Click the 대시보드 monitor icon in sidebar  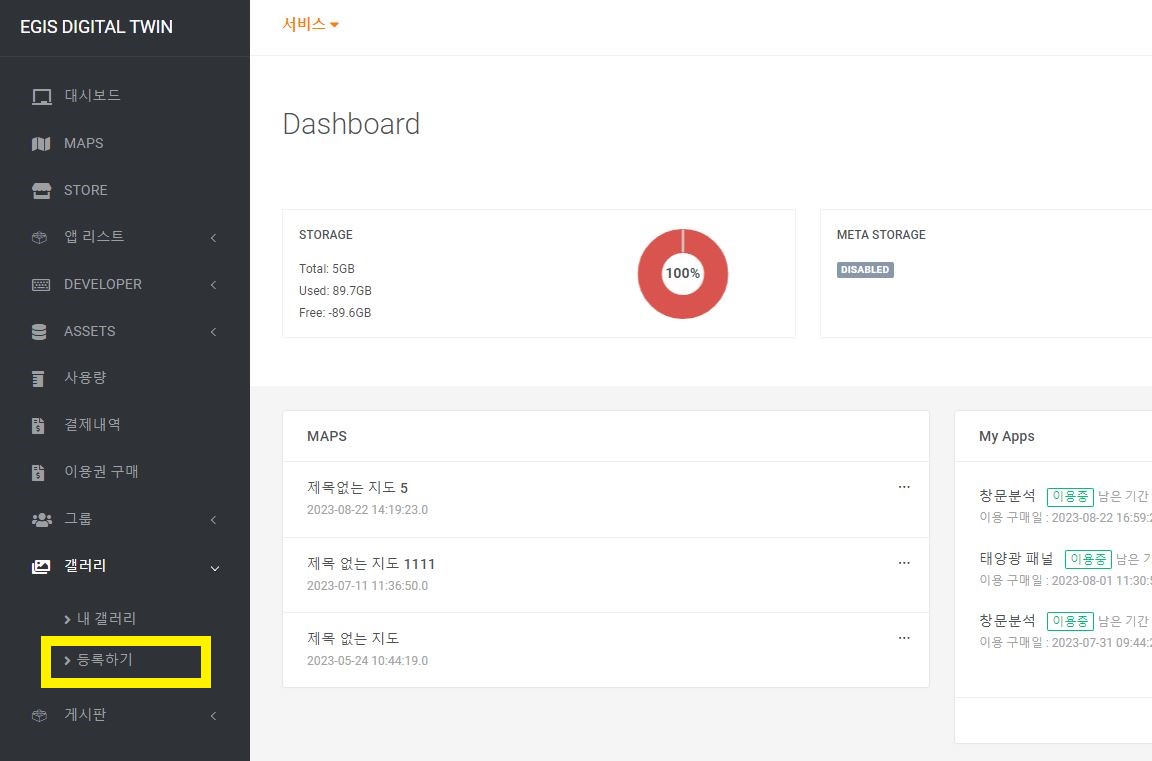41,97
